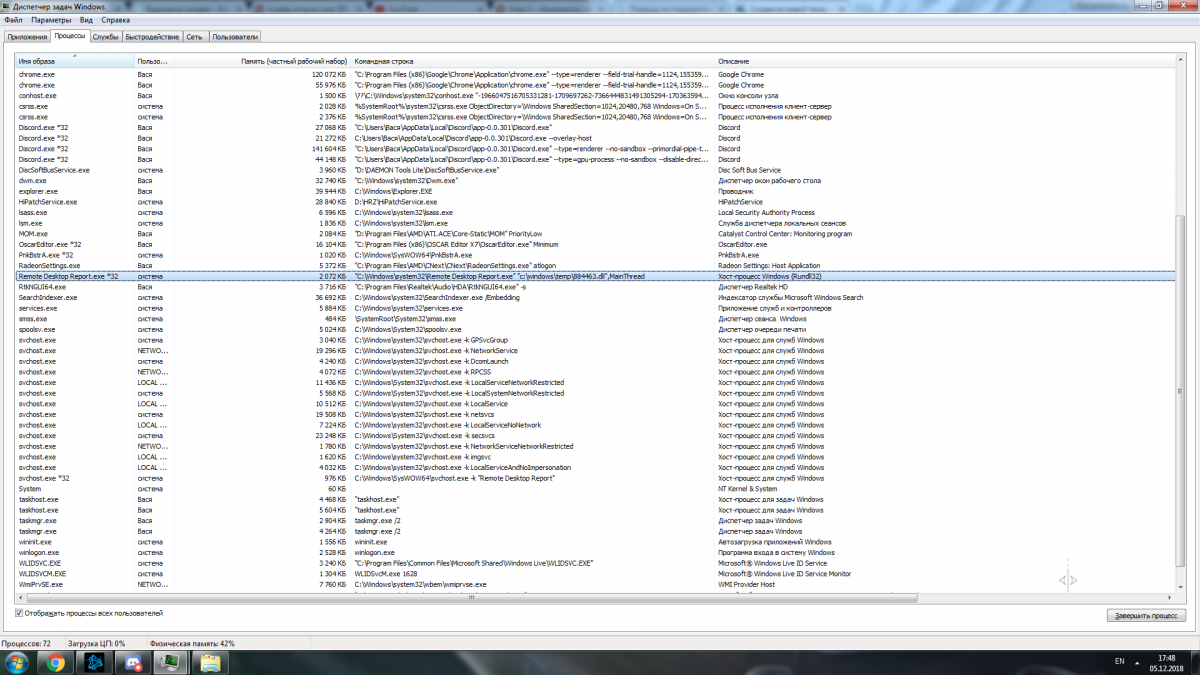Switch to the Пользователи tab
The width and height of the screenshot is (1200, 675).
(235, 37)
